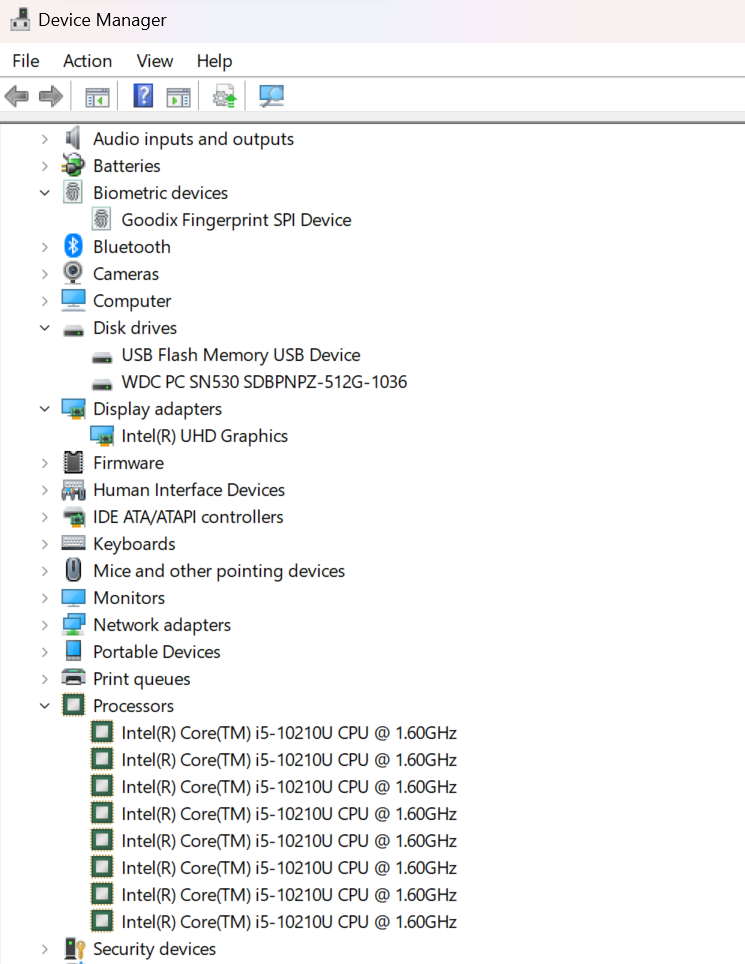Click the Mice and pointing devices icon
745x964 pixels.
point(73,570)
